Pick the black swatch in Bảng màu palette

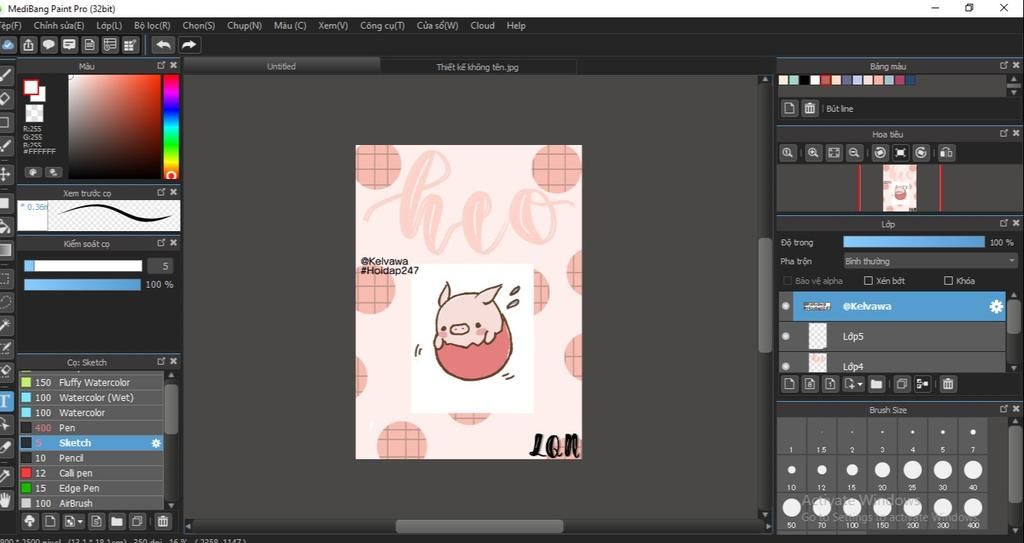[x=805, y=80]
